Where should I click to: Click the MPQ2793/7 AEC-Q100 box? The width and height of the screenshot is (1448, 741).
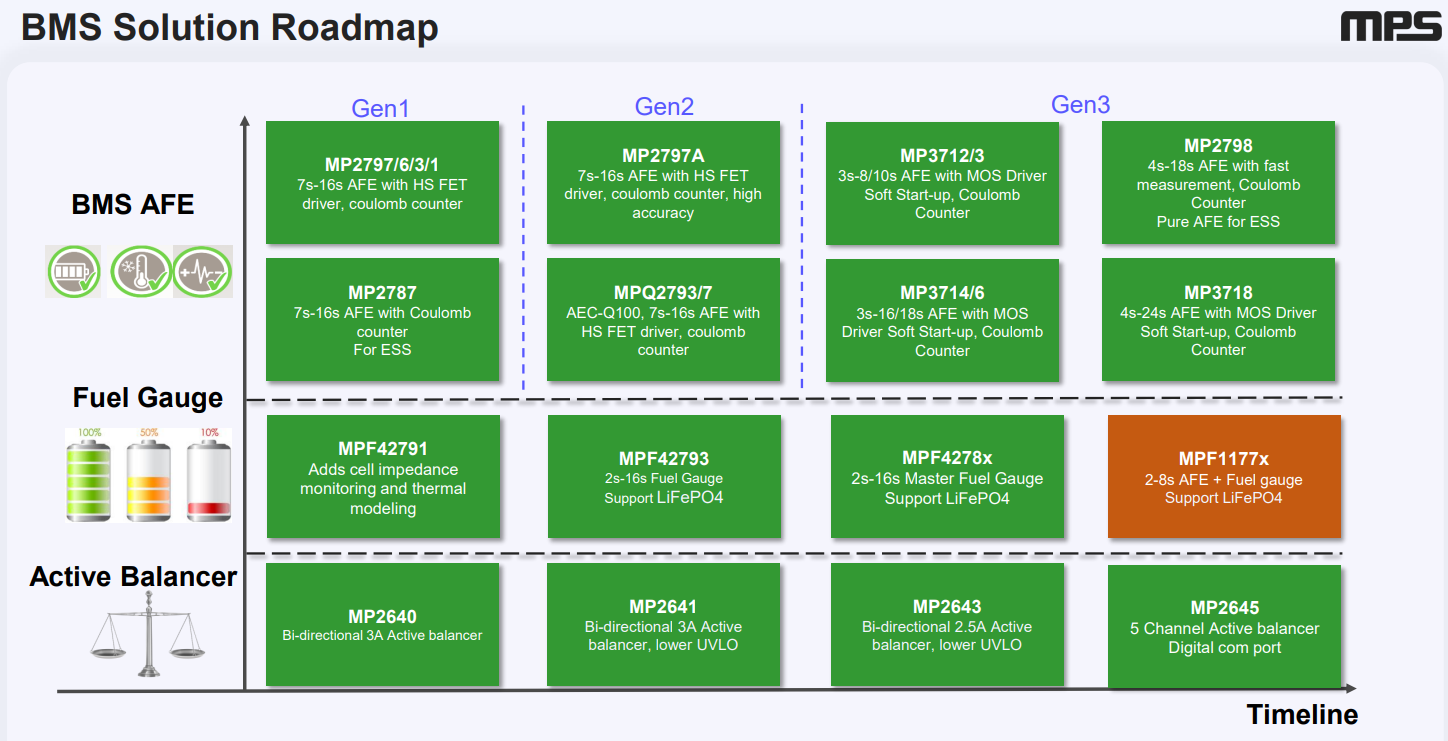663,320
